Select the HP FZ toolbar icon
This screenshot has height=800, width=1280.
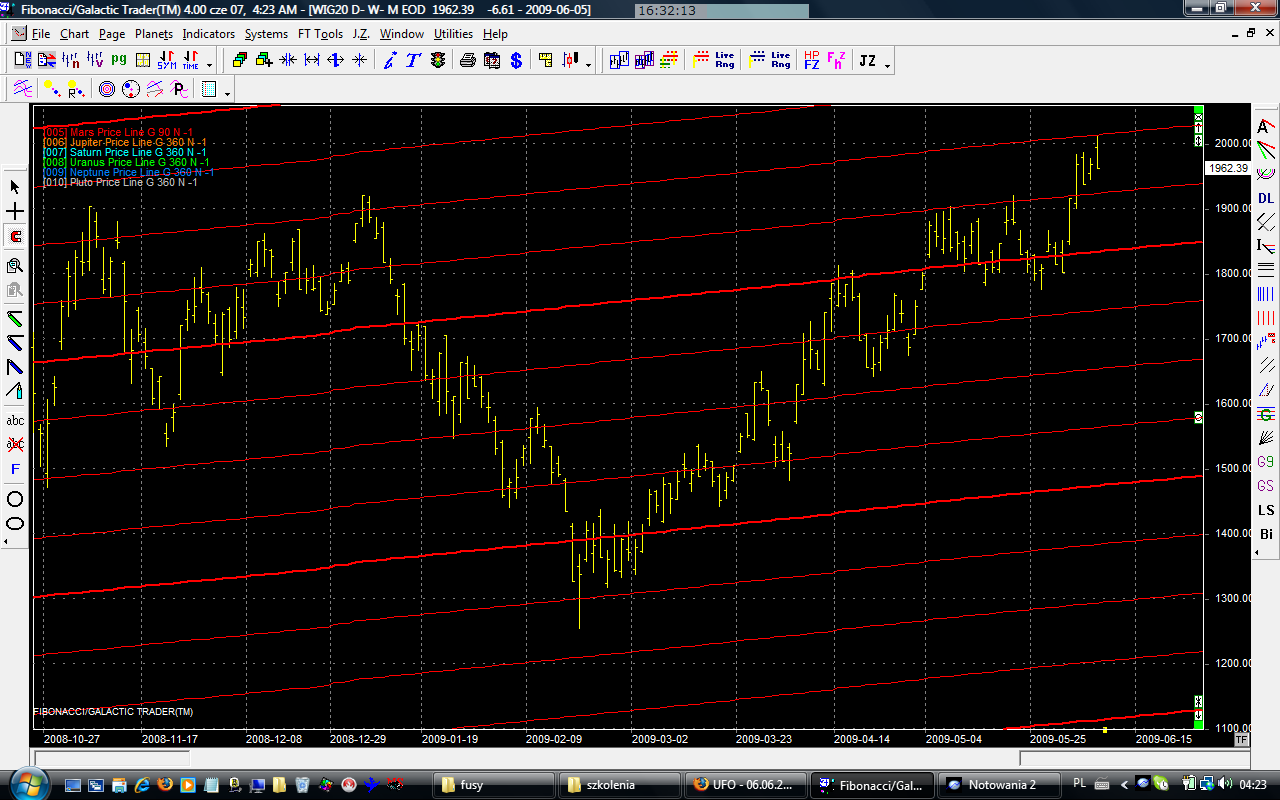[x=811, y=61]
